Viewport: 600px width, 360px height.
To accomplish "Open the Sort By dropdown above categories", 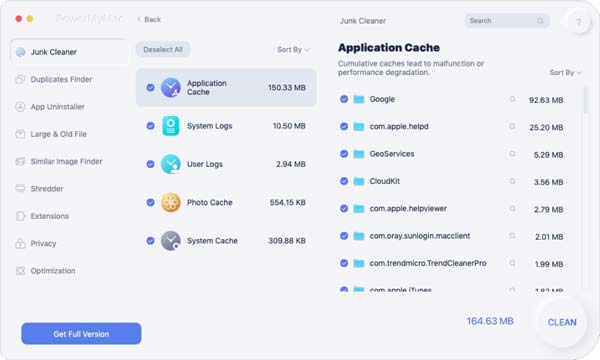I will [x=293, y=50].
